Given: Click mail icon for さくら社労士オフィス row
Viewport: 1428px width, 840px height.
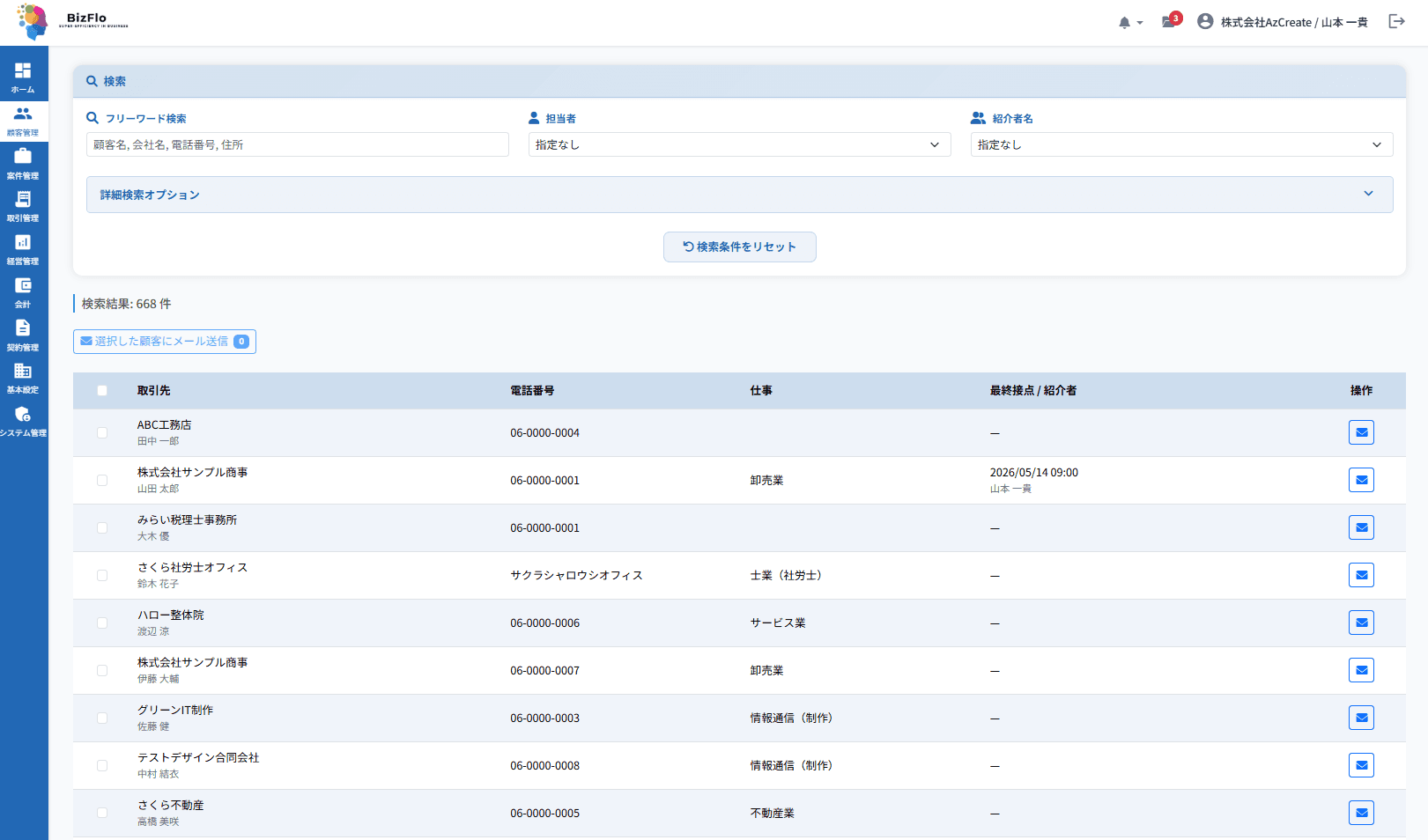Looking at the screenshot, I should (1361, 575).
